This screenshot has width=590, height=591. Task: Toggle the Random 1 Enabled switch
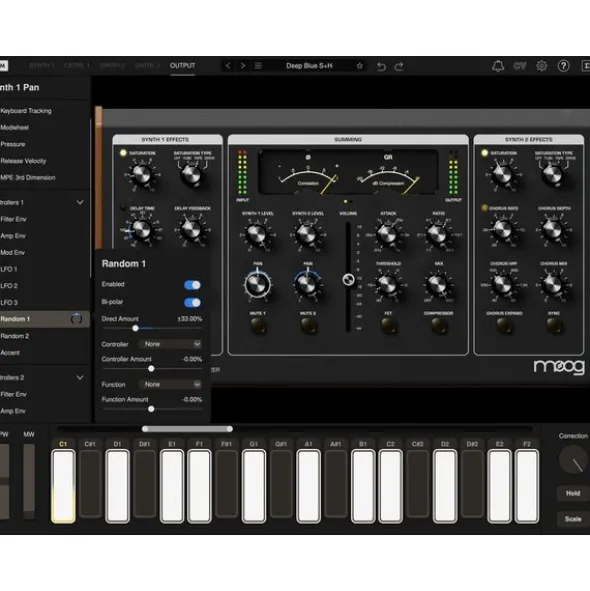coord(192,285)
